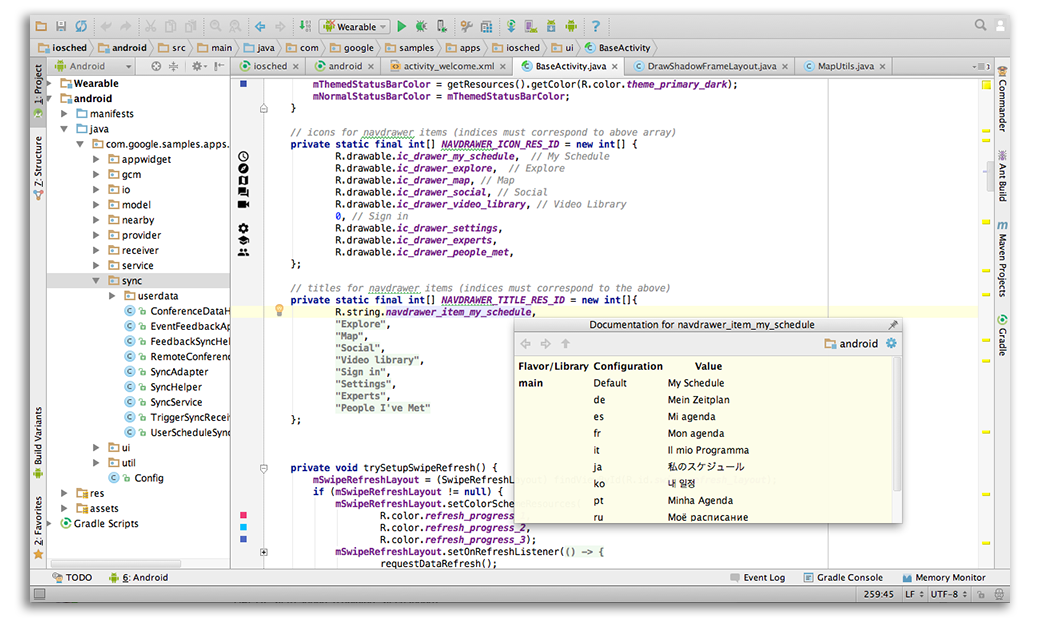The image size is (1040, 633).
Task: Click the Synchronize refresh toolbar icon
Action: pos(81,27)
